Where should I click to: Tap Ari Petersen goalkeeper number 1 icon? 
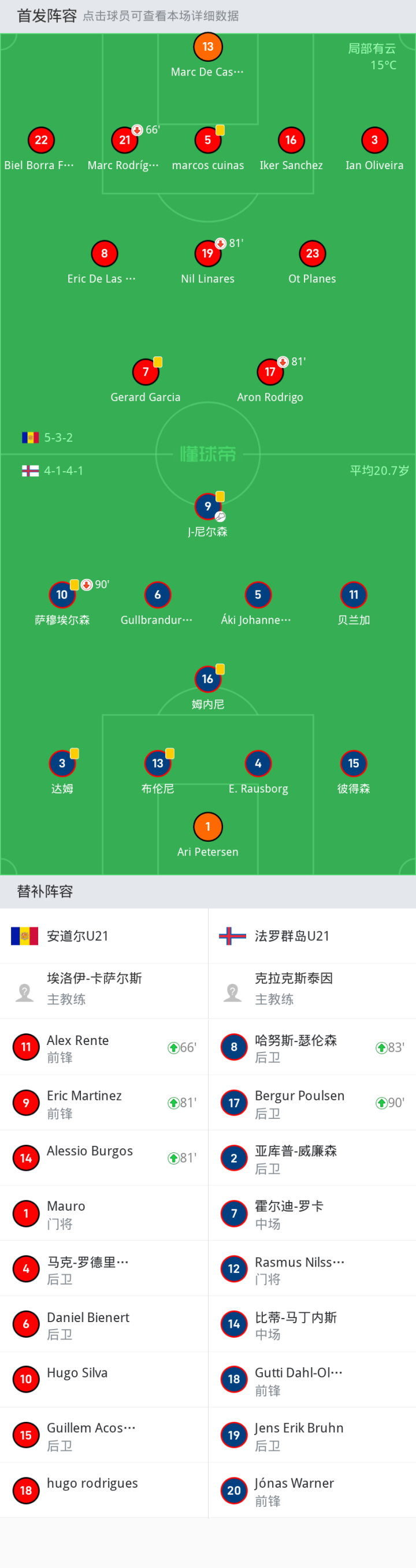[x=207, y=827]
